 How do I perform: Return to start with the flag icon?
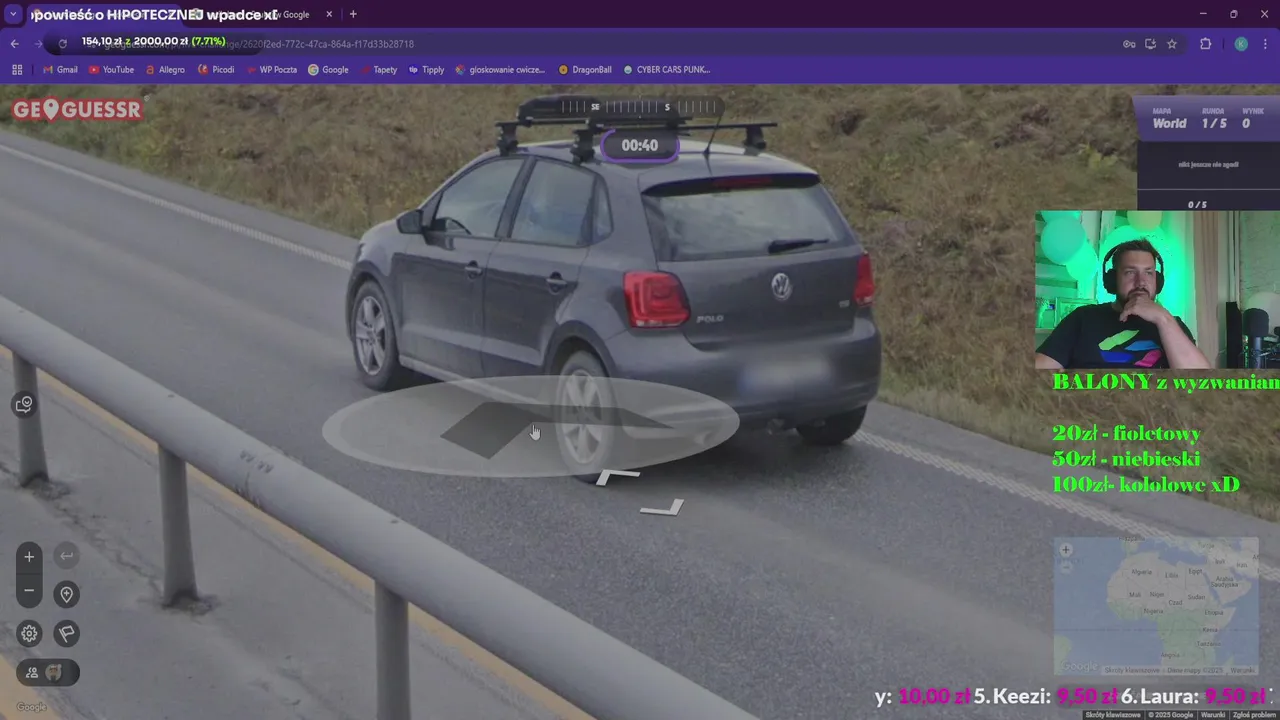[x=66, y=633]
